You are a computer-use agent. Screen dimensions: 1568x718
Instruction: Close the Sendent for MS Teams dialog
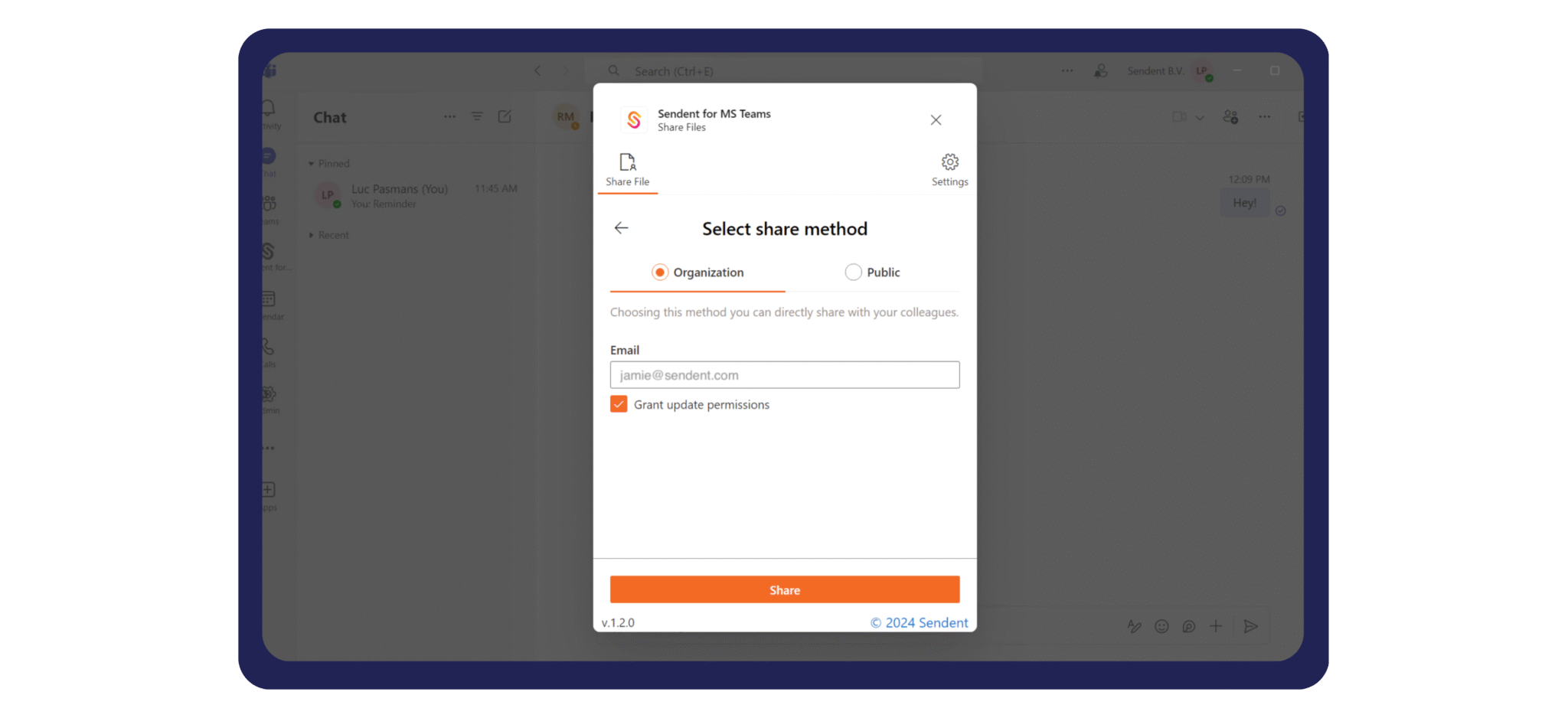936,120
